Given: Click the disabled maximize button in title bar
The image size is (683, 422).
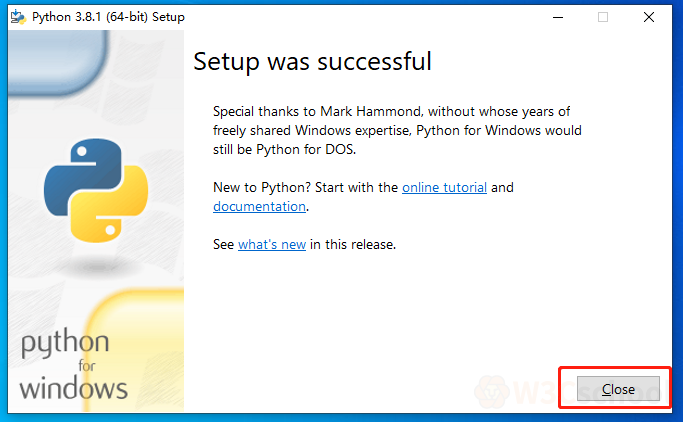Looking at the screenshot, I should pyautogui.click(x=603, y=17).
